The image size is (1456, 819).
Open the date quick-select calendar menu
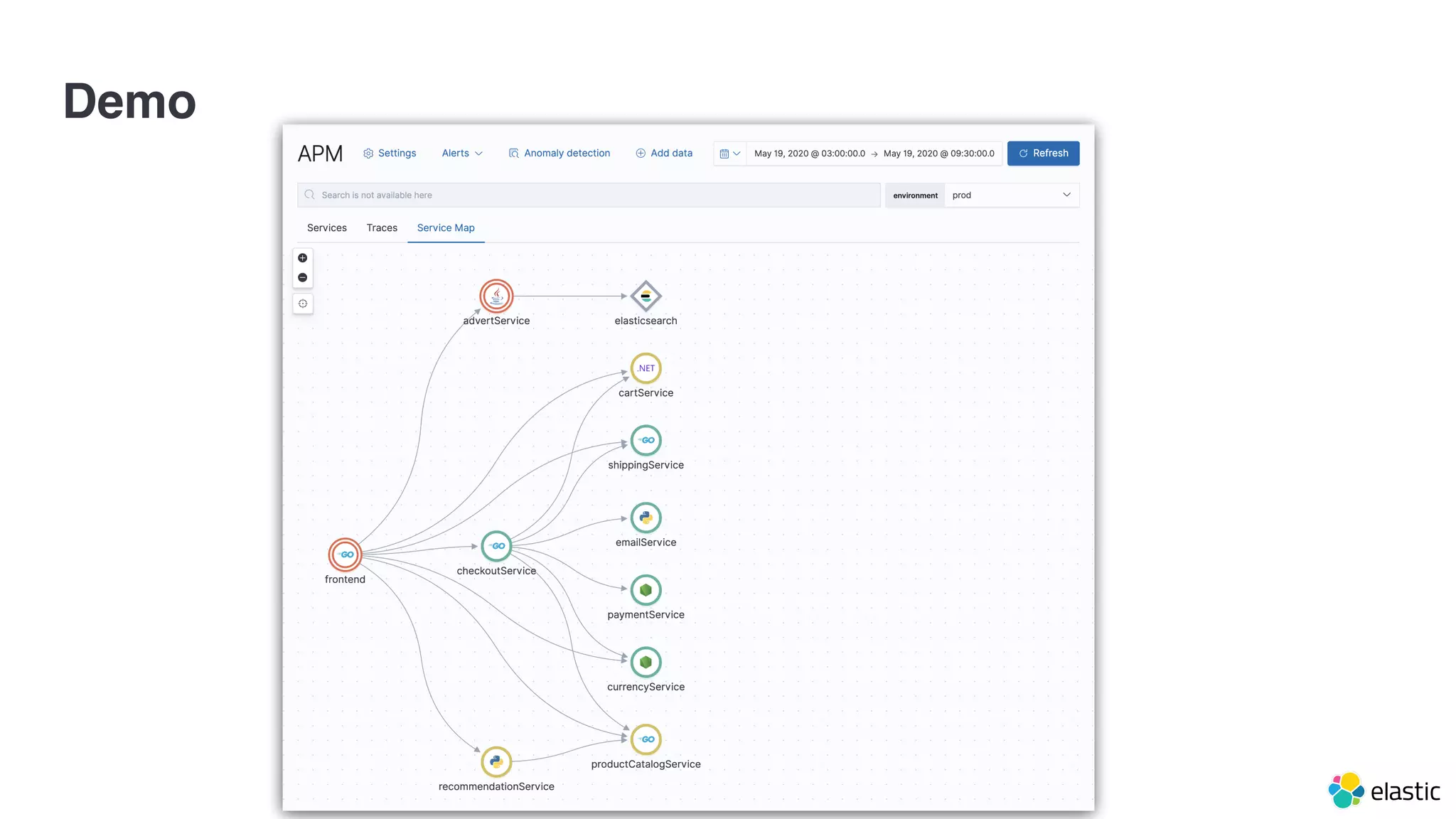[730, 154]
